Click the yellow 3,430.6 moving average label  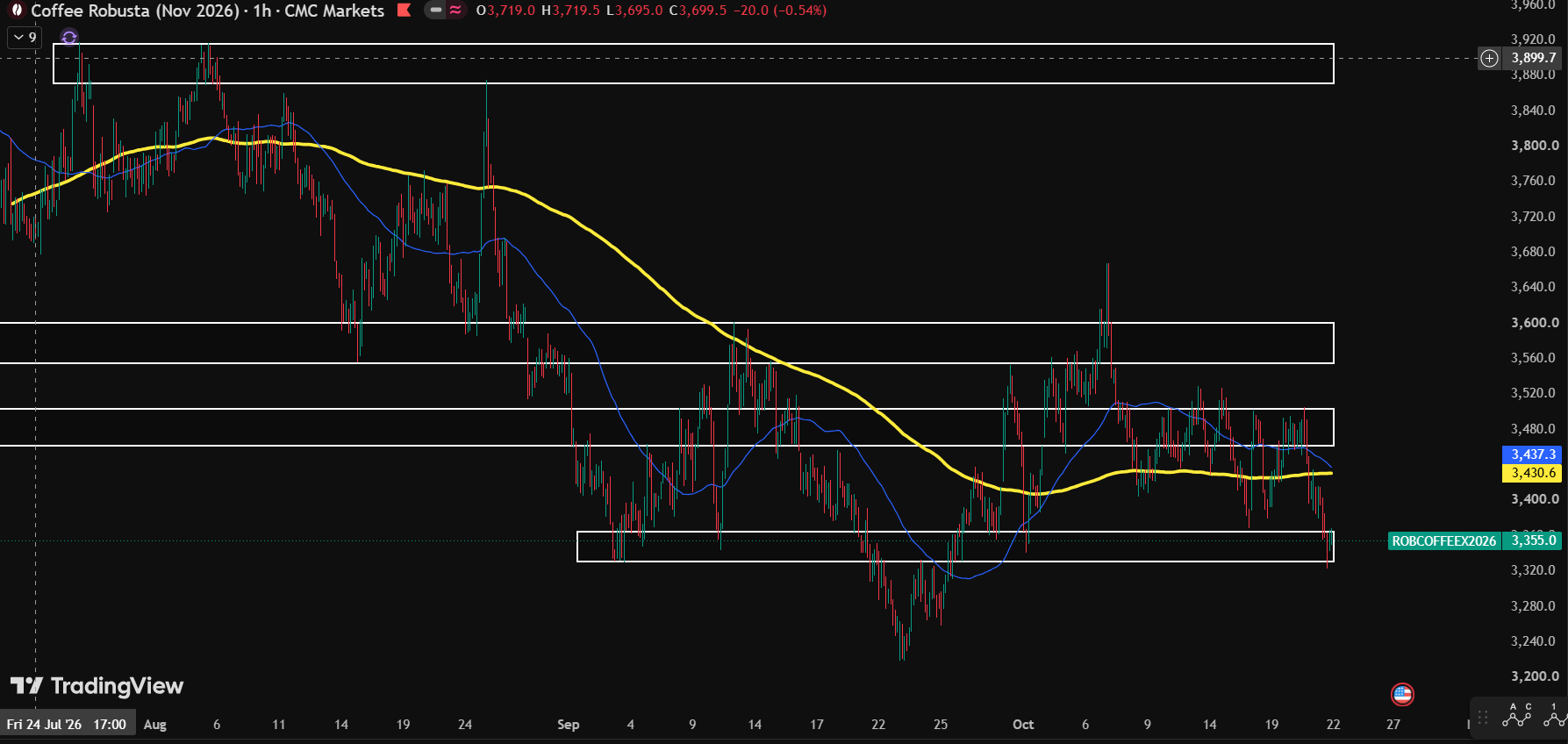click(1532, 473)
